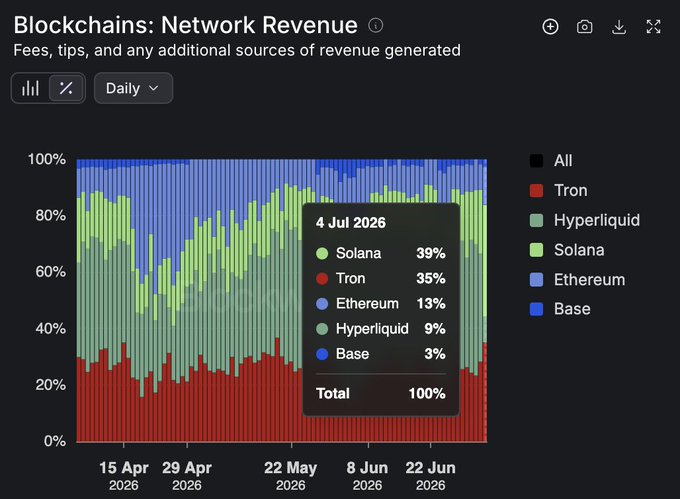Click the '4 Jul 2026' tooltip date
Screen dimensions: 680x499
tap(350, 223)
